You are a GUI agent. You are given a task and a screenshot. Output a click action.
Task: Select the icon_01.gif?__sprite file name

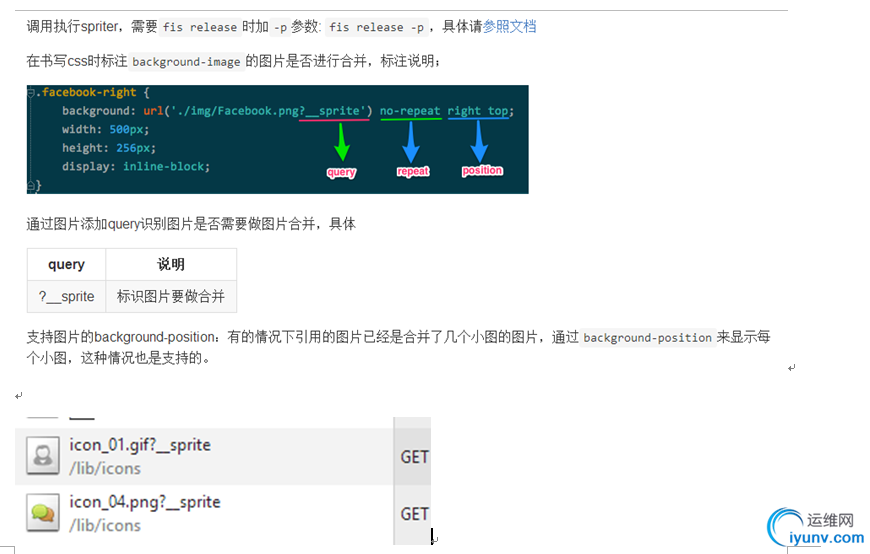pos(140,445)
